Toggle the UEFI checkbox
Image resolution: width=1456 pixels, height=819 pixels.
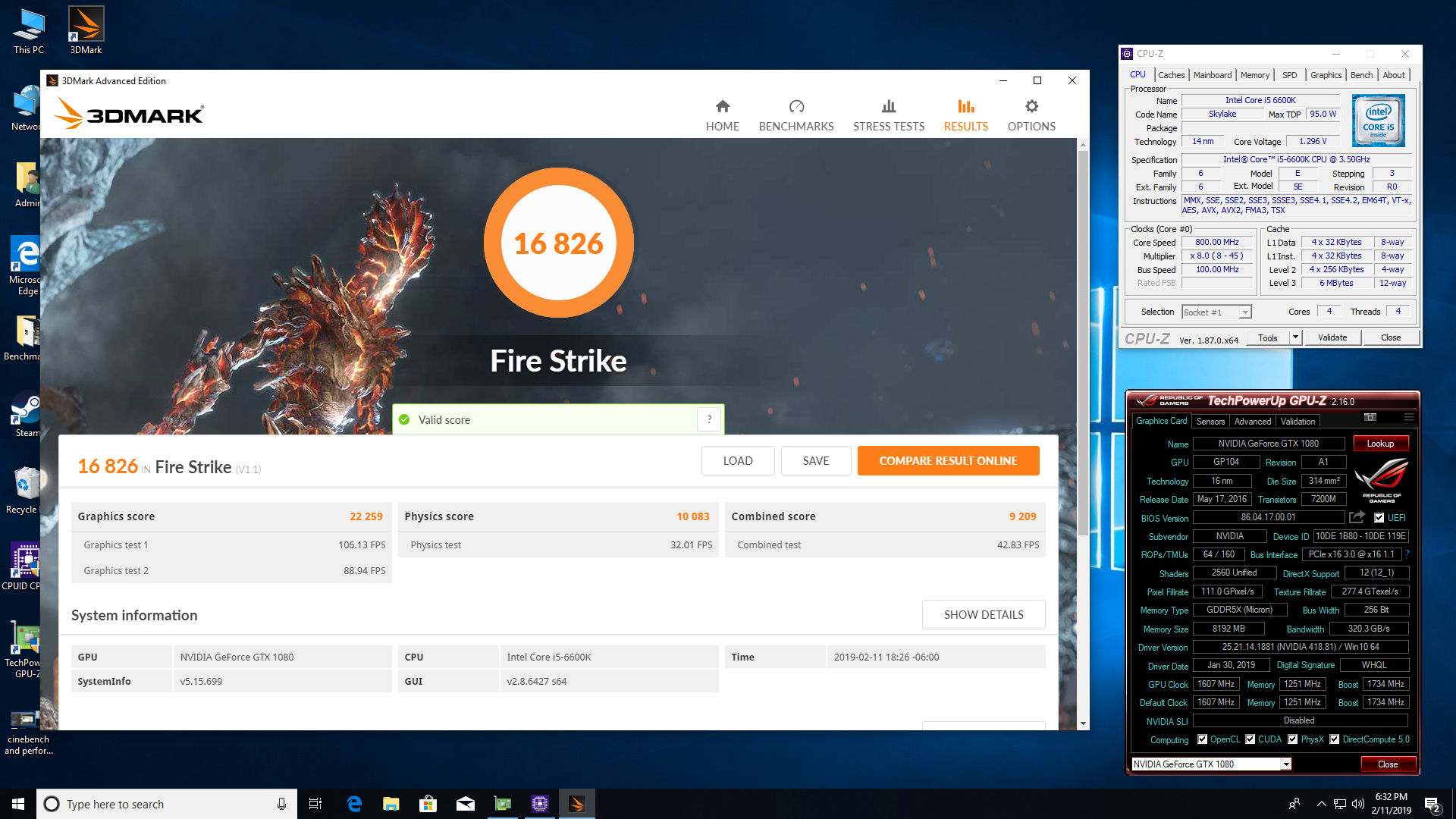pyautogui.click(x=1379, y=518)
